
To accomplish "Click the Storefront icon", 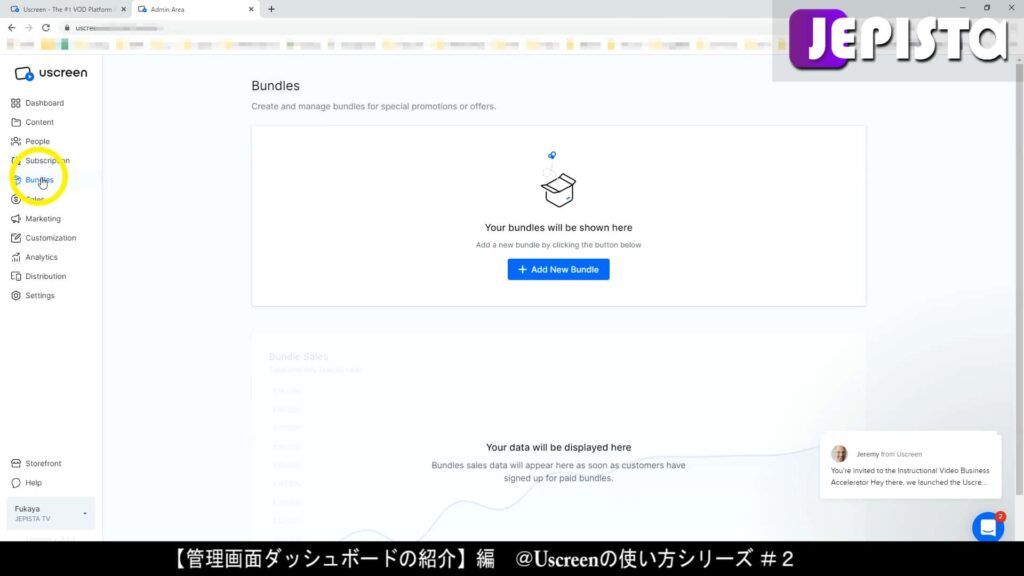I will [x=16, y=464].
